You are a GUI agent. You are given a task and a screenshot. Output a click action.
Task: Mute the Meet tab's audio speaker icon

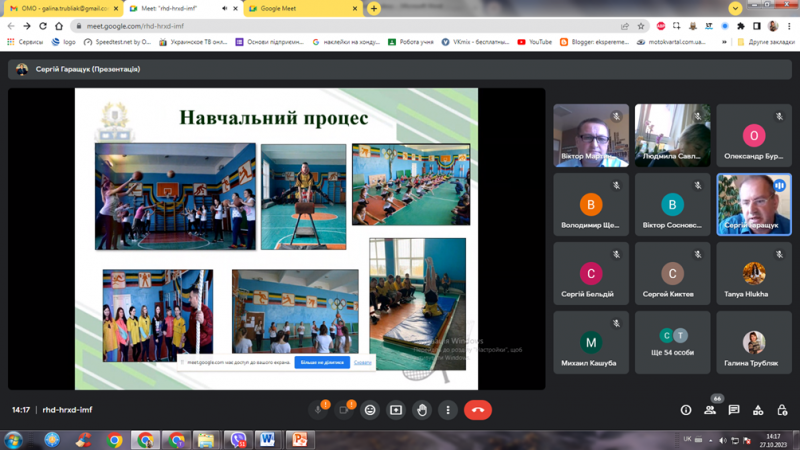[224, 8]
